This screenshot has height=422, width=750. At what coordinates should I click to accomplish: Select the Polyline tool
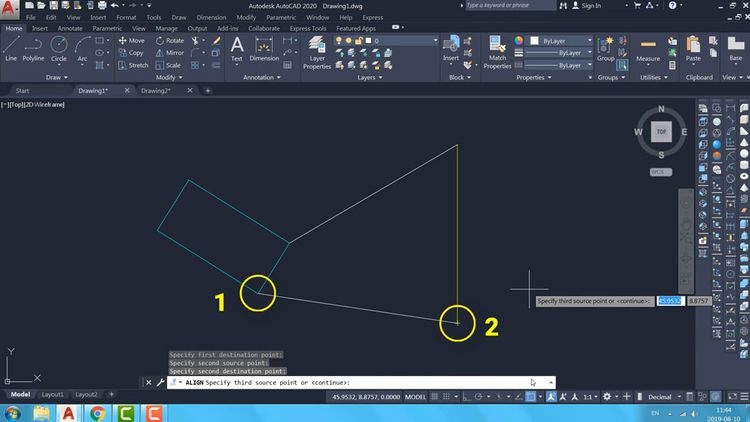(x=33, y=48)
